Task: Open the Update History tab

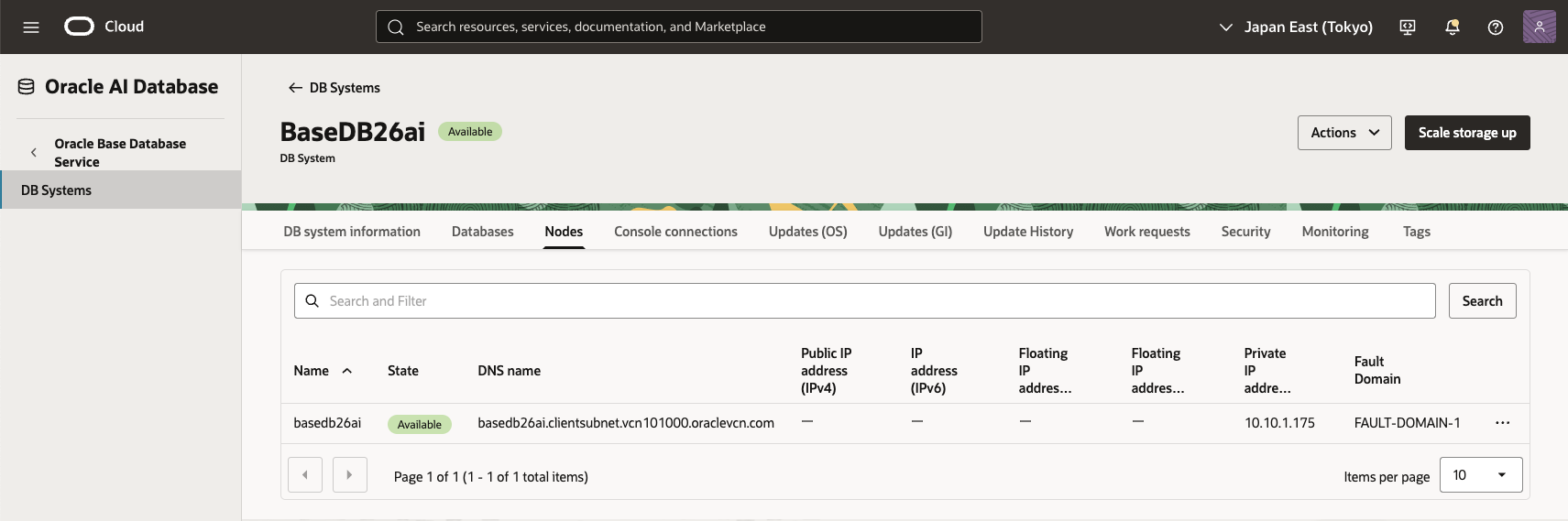Action: click(1028, 232)
